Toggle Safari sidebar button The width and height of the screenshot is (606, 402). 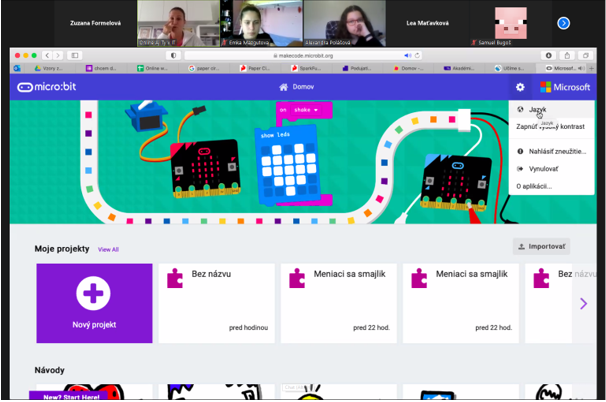tap(75, 56)
